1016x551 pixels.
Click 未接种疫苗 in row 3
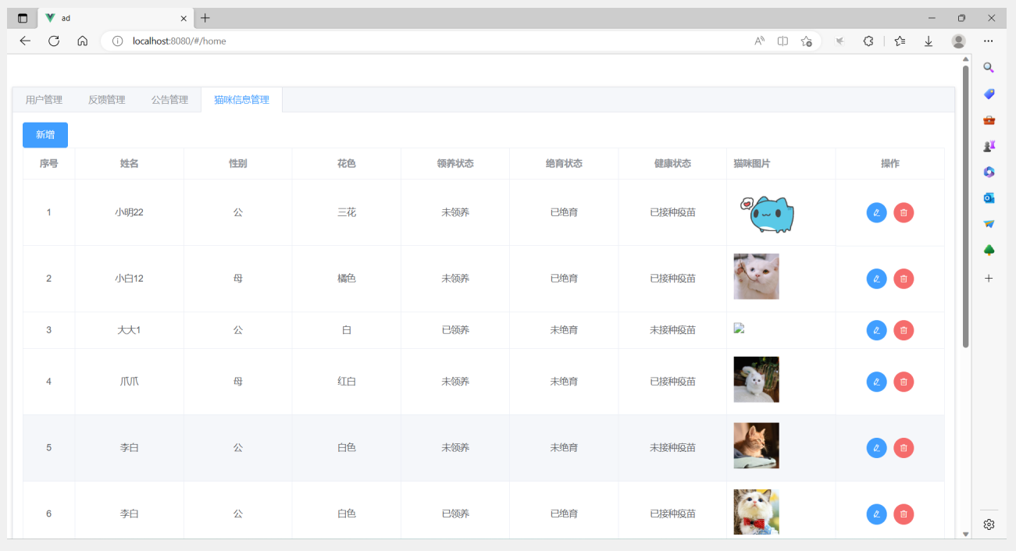tap(673, 330)
